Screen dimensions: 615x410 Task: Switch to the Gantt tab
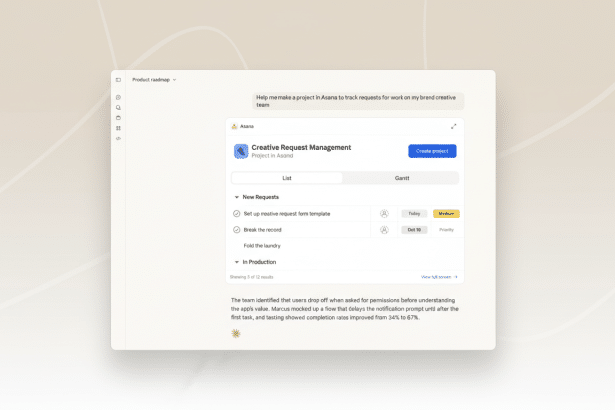click(402, 178)
